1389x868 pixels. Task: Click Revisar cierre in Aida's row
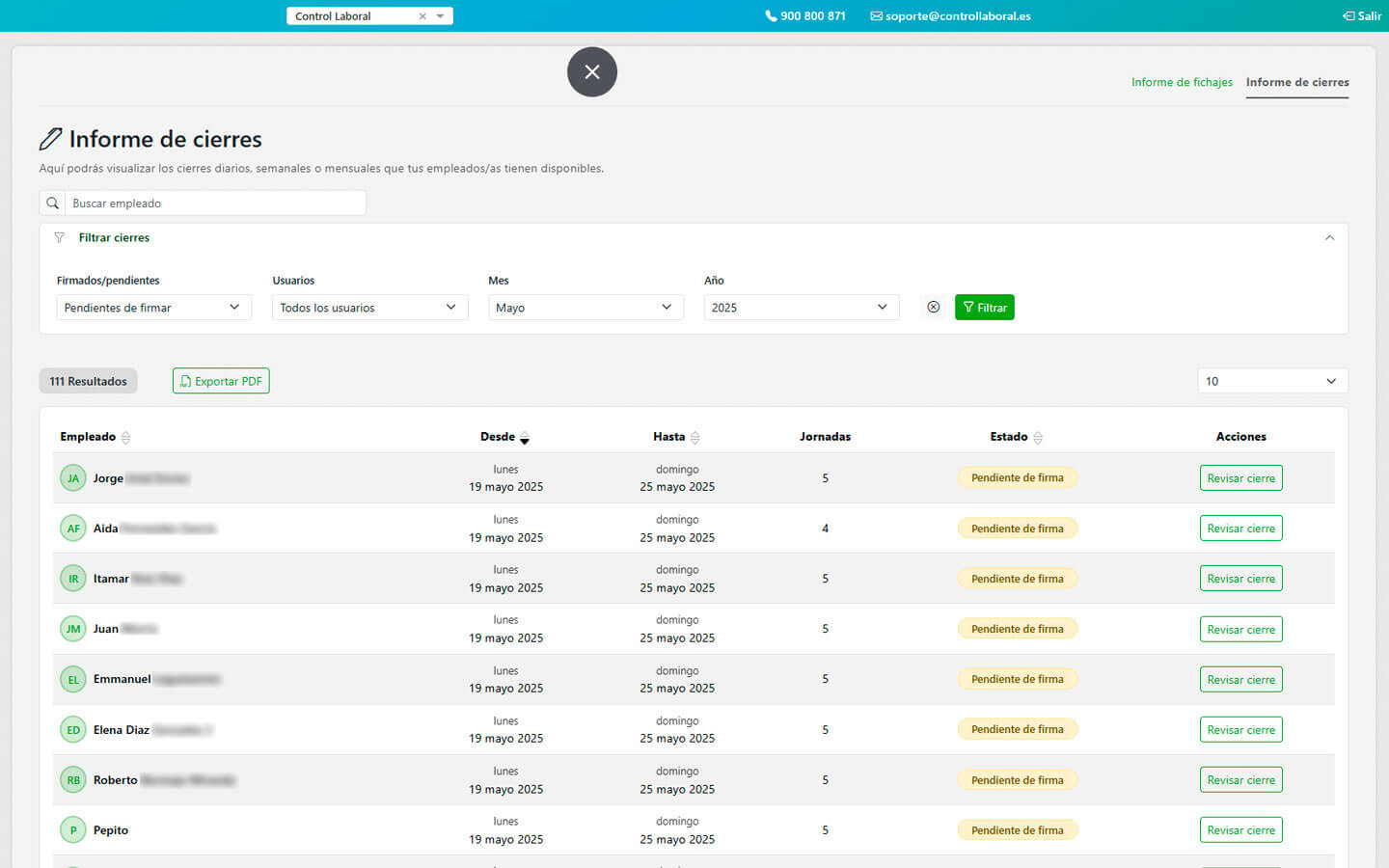click(1240, 529)
